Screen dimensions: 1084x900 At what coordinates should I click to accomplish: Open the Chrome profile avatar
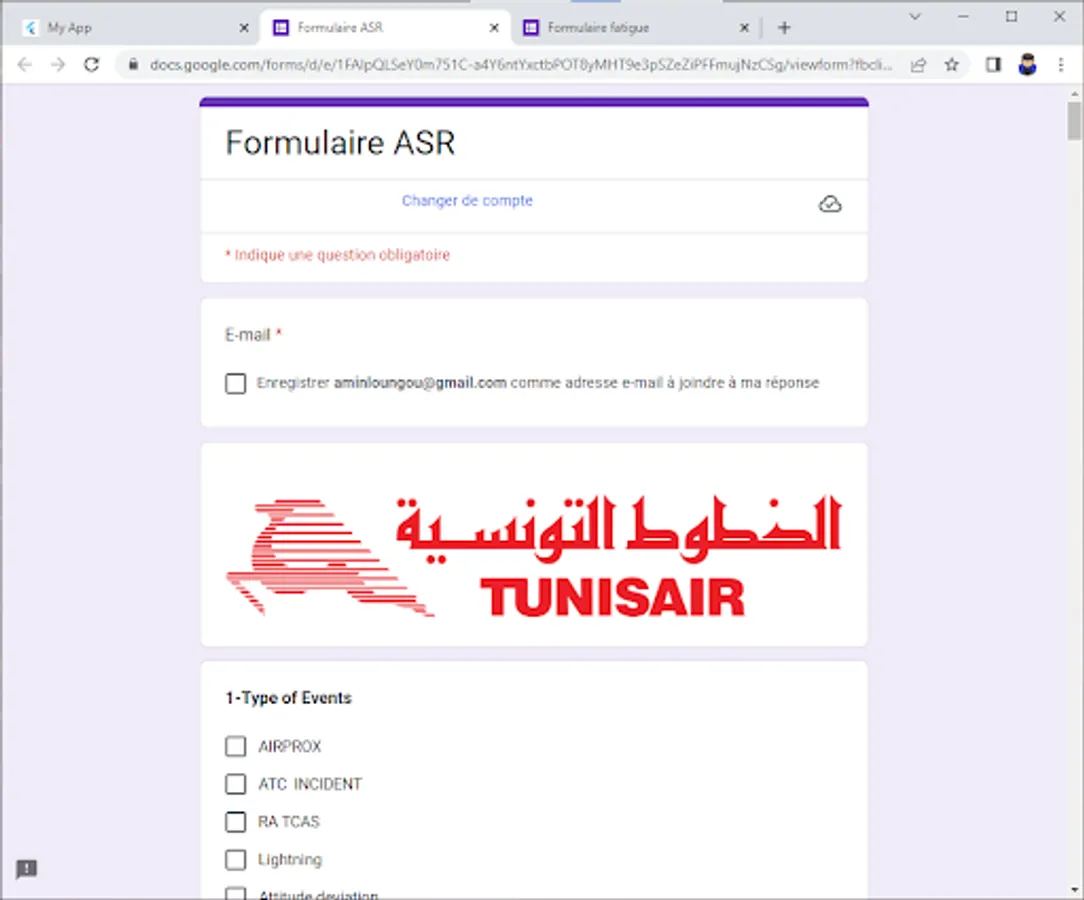coord(1027,65)
